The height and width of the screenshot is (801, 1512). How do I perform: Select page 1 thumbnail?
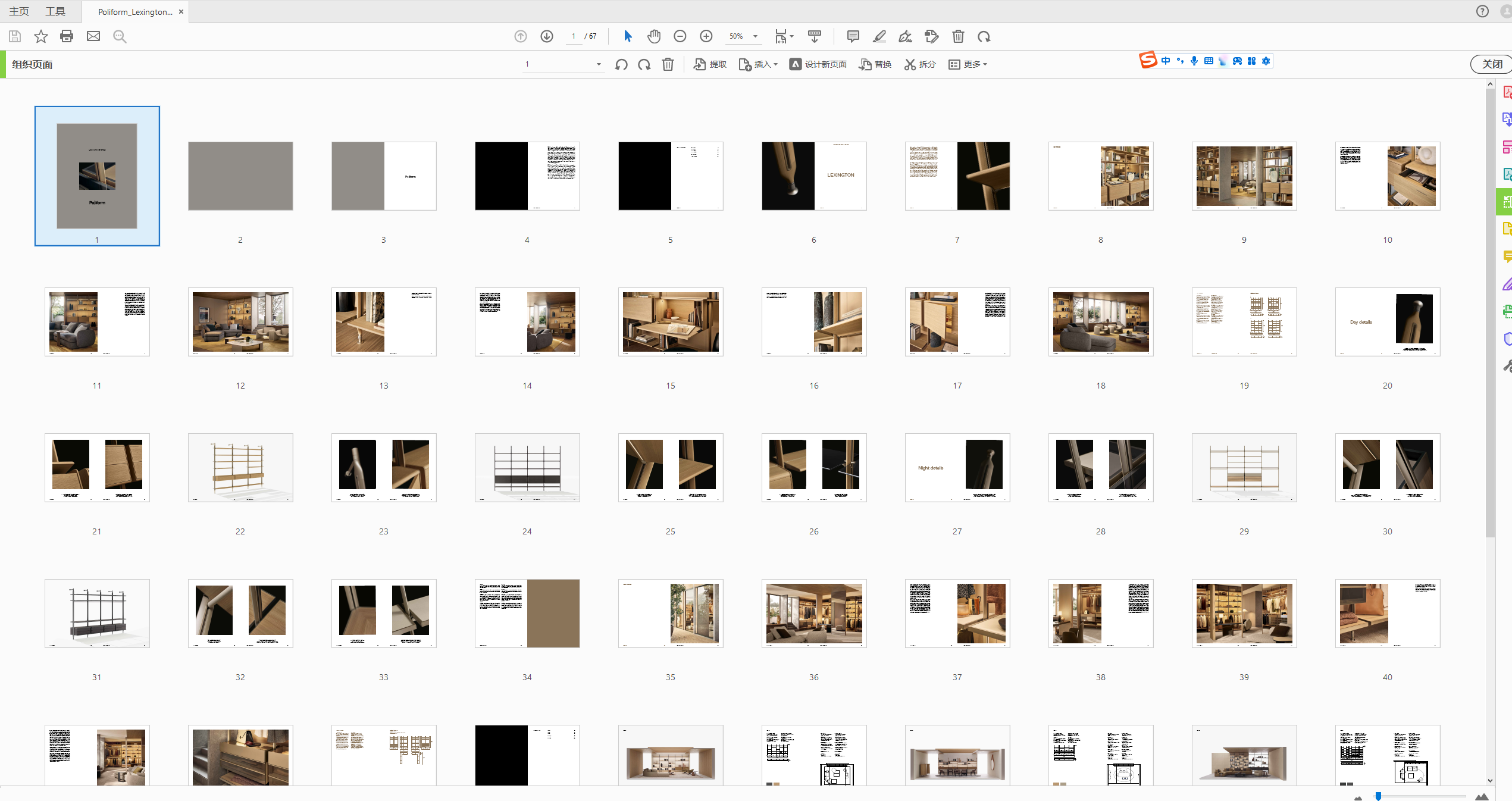click(x=97, y=176)
